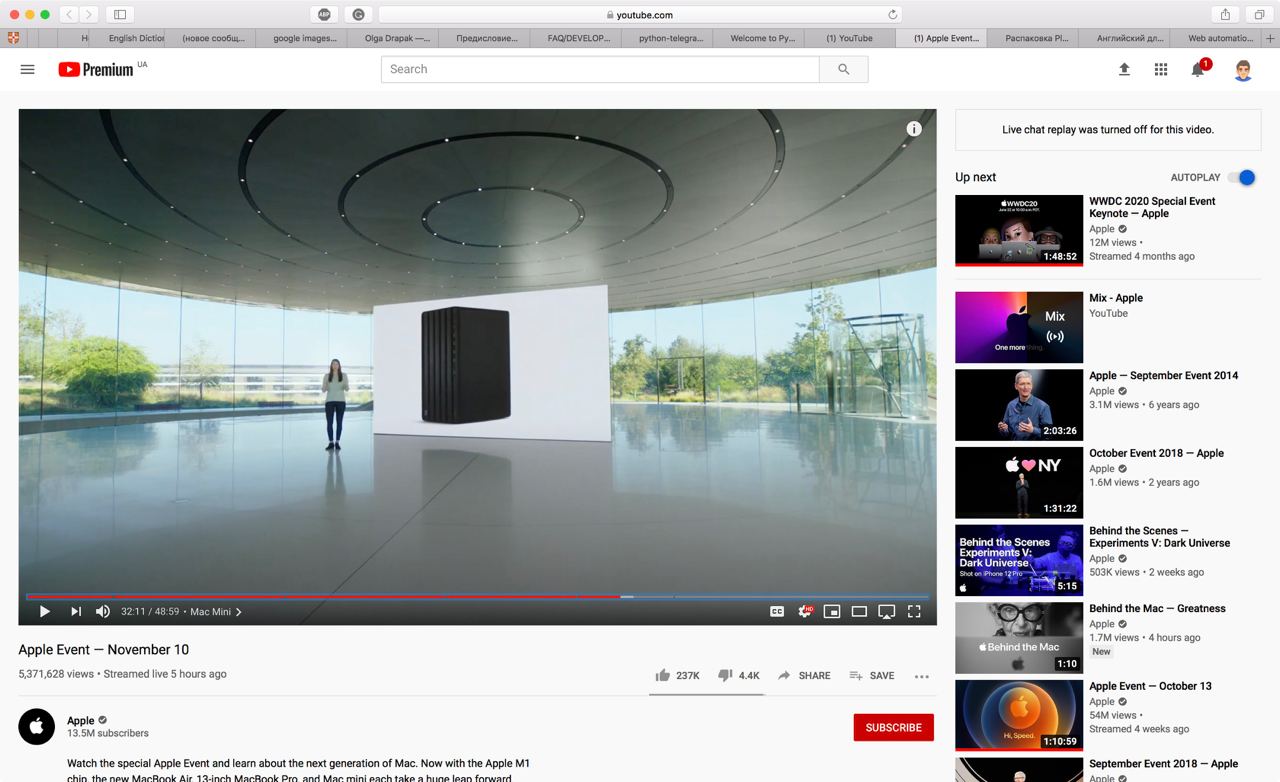Open the video info card icon
Screen dimensions: 1280x782
(914, 129)
